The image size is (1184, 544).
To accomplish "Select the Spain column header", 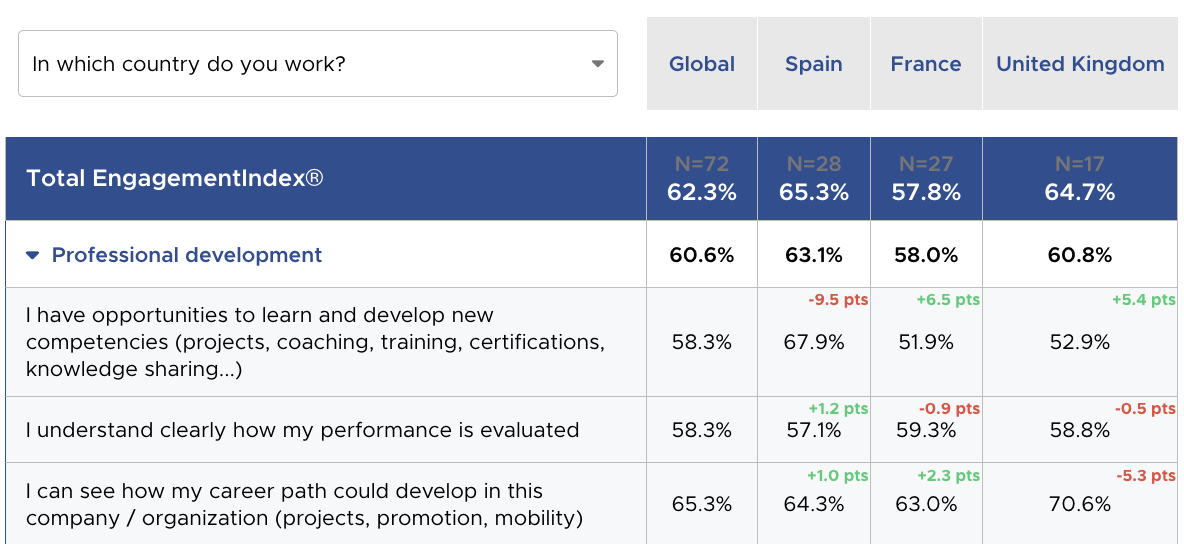I will [x=814, y=64].
